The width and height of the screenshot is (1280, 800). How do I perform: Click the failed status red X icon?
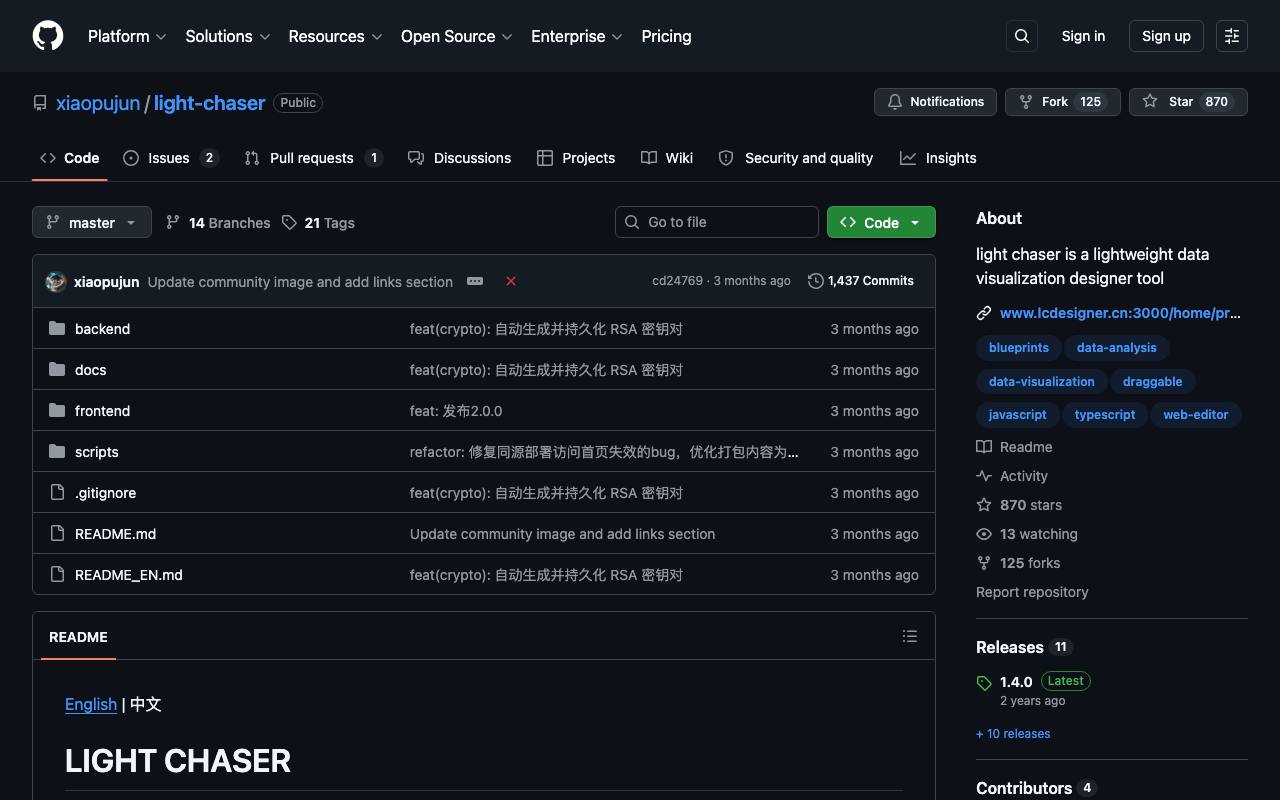point(511,281)
